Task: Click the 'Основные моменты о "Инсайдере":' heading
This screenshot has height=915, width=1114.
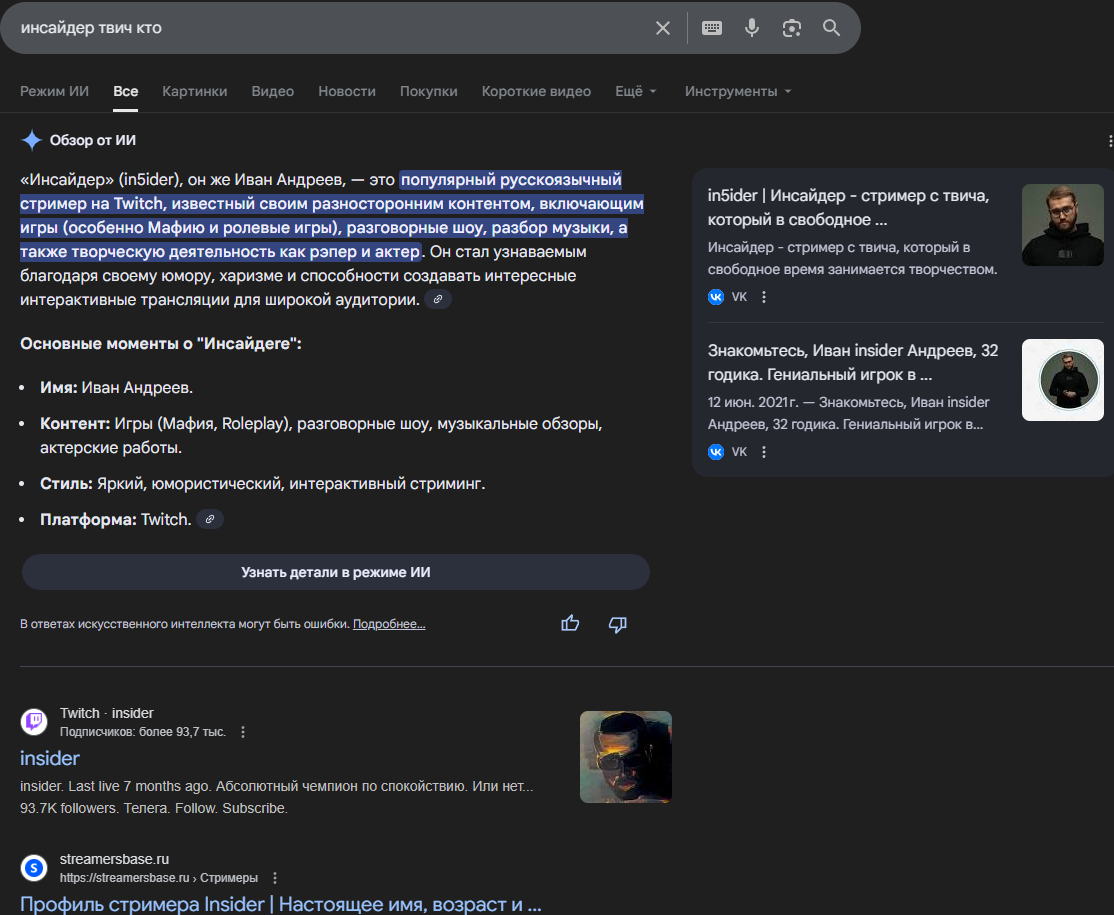Action: tap(161, 344)
